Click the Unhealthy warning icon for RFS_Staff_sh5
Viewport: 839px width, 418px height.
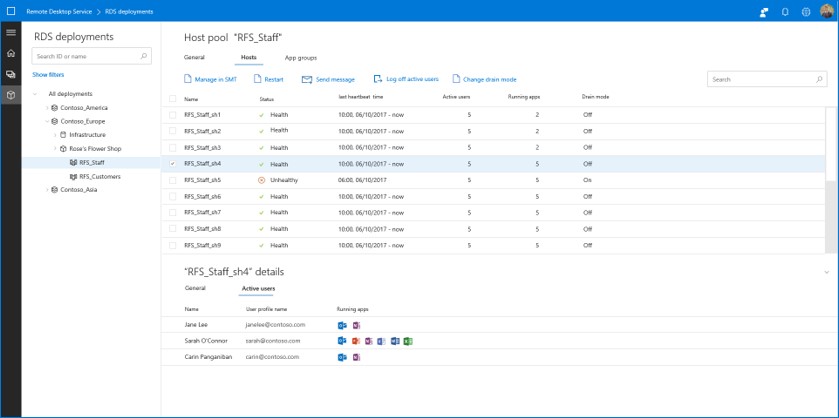(261, 180)
